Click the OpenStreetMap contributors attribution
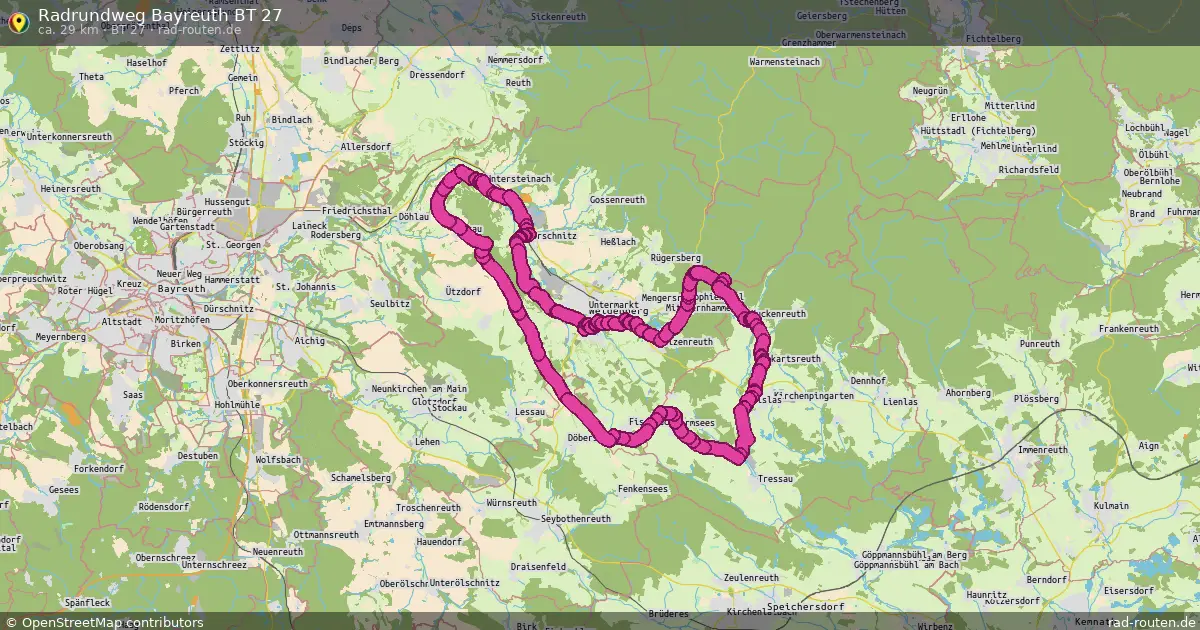The image size is (1200, 630). (104, 622)
